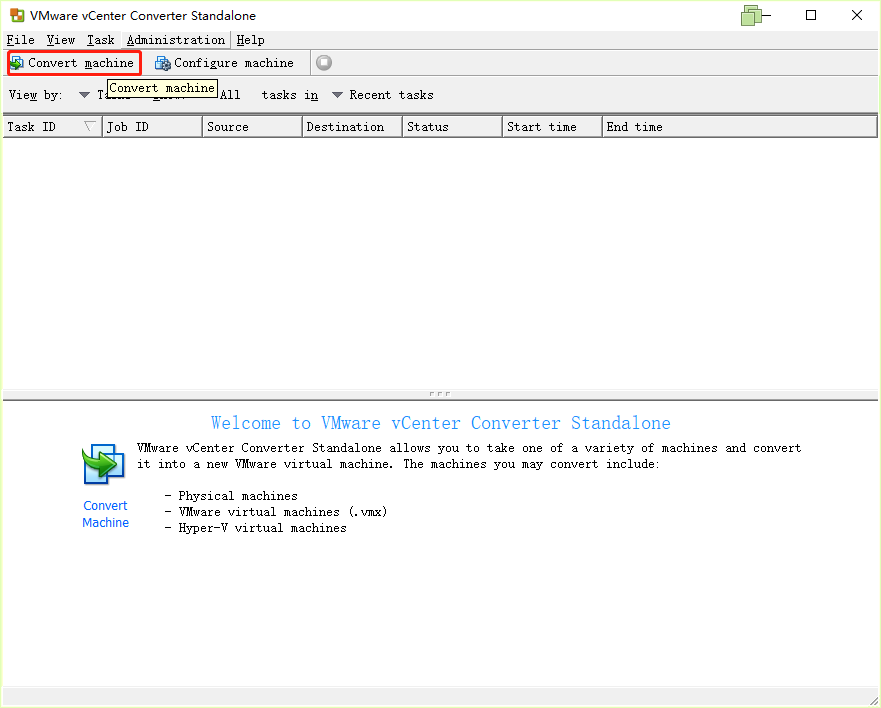Screen dimensions: 881x708
Task: Close the vCenter Converter window
Action: tap(857, 15)
